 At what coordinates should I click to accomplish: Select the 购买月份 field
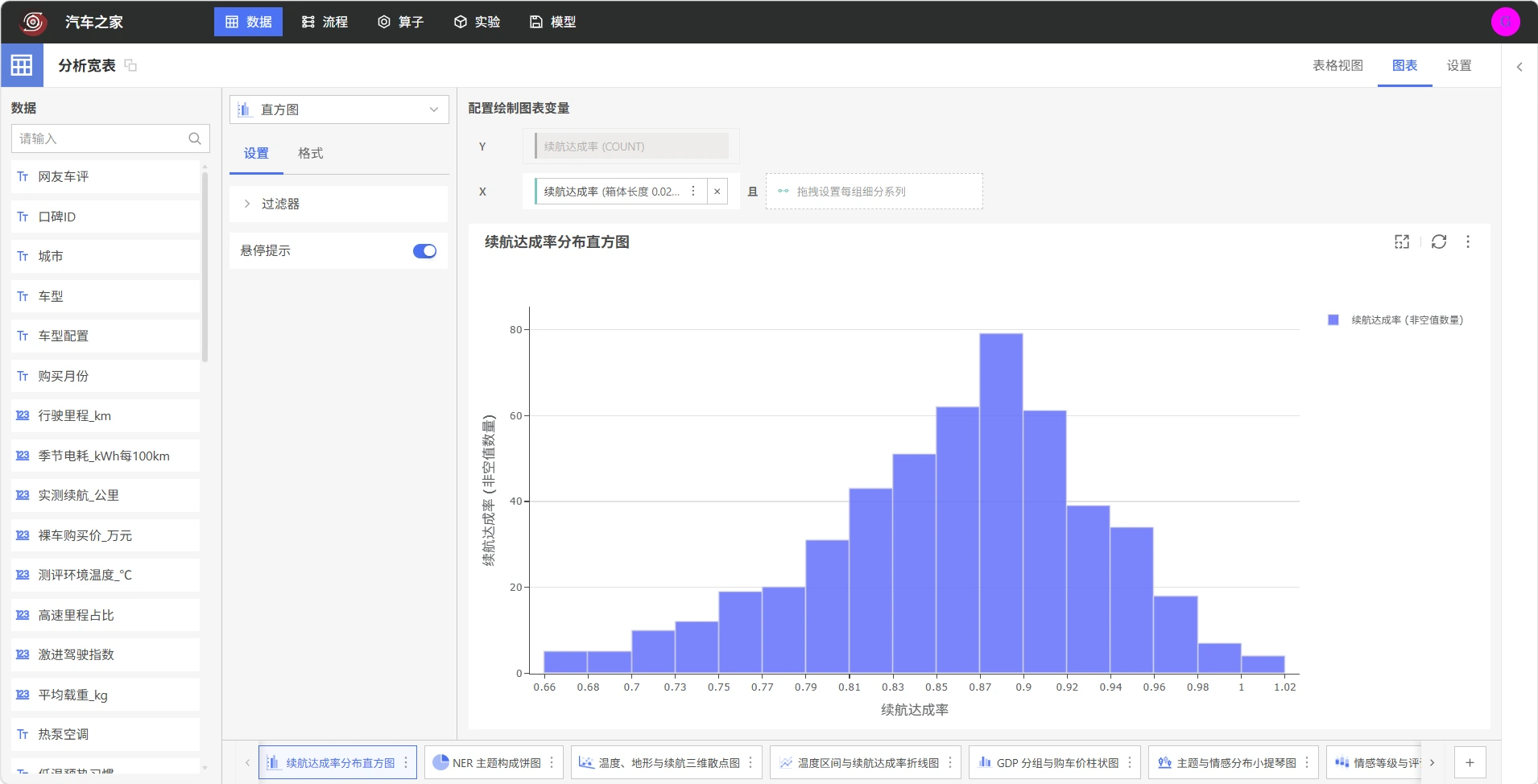[x=105, y=376]
